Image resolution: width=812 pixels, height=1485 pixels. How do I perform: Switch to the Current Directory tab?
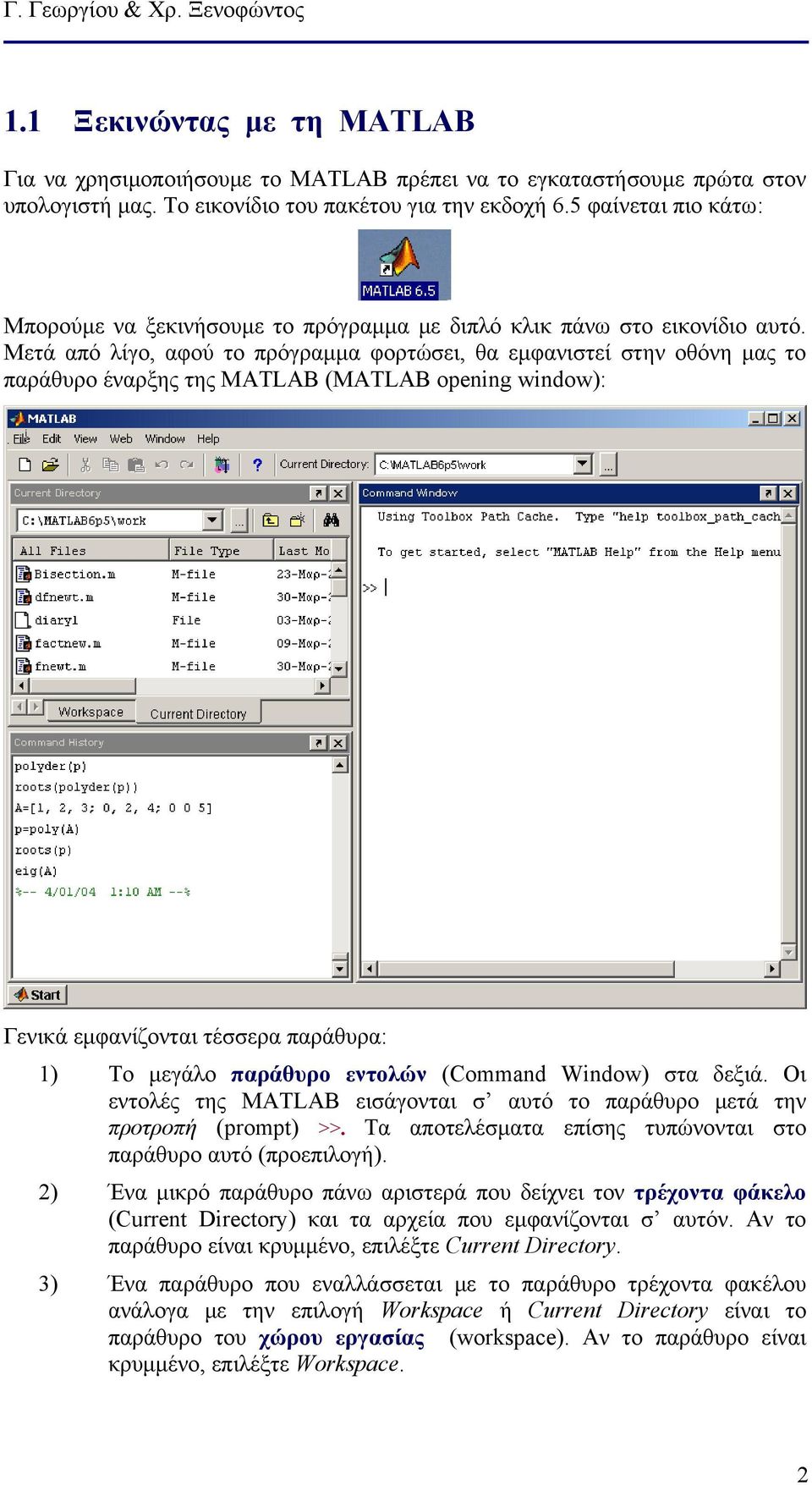198,713
